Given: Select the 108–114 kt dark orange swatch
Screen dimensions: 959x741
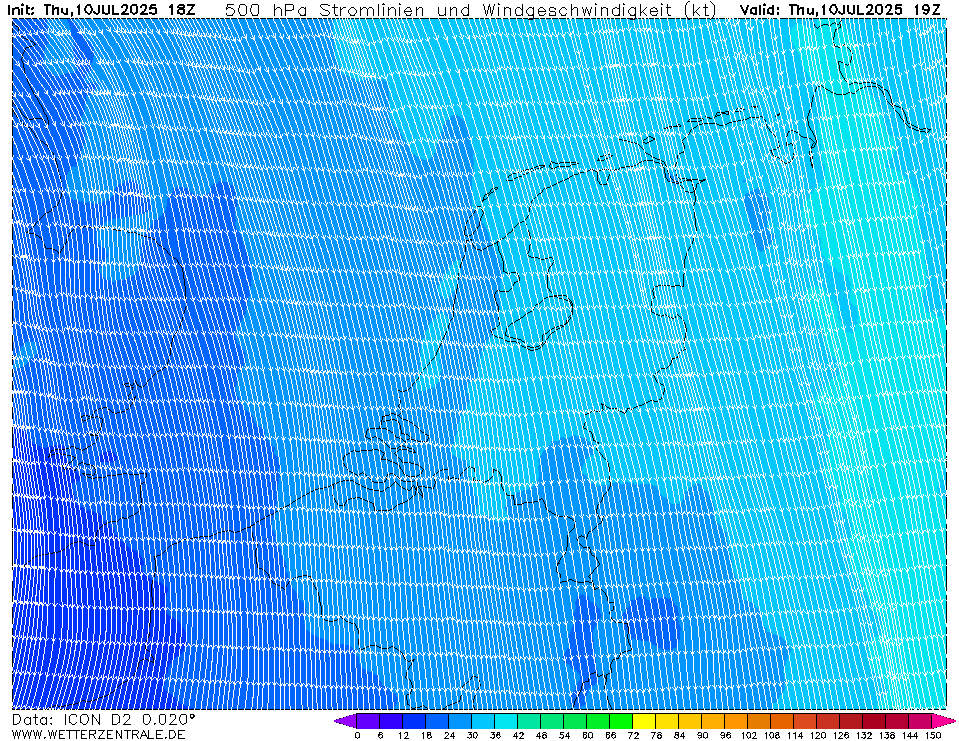Looking at the screenshot, I should click(783, 721).
